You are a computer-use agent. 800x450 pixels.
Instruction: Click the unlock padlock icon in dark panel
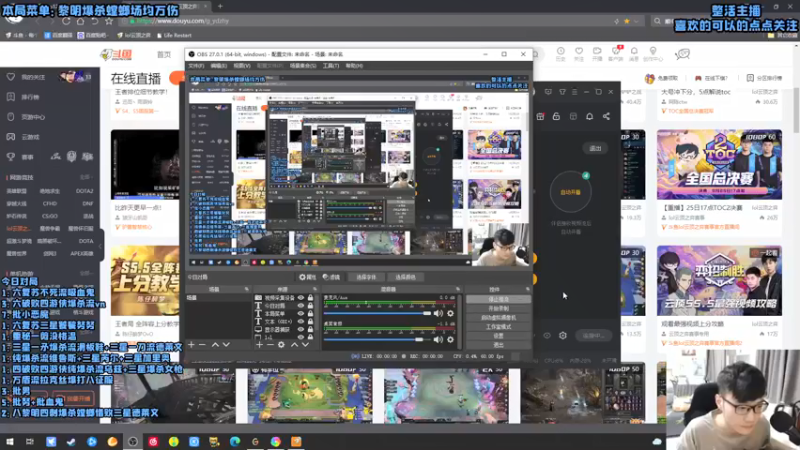pos(556,116)
